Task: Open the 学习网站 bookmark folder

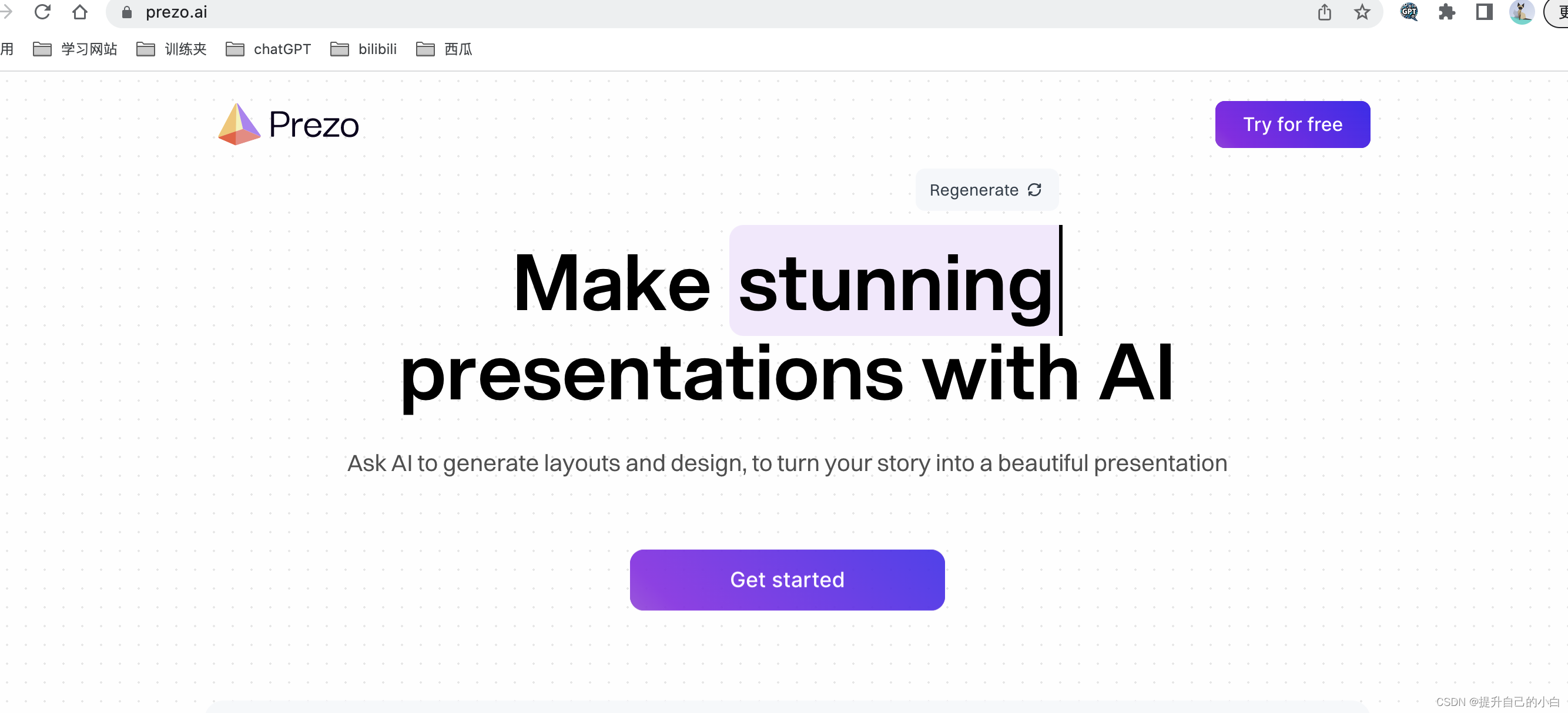Action: pos(75,49)
